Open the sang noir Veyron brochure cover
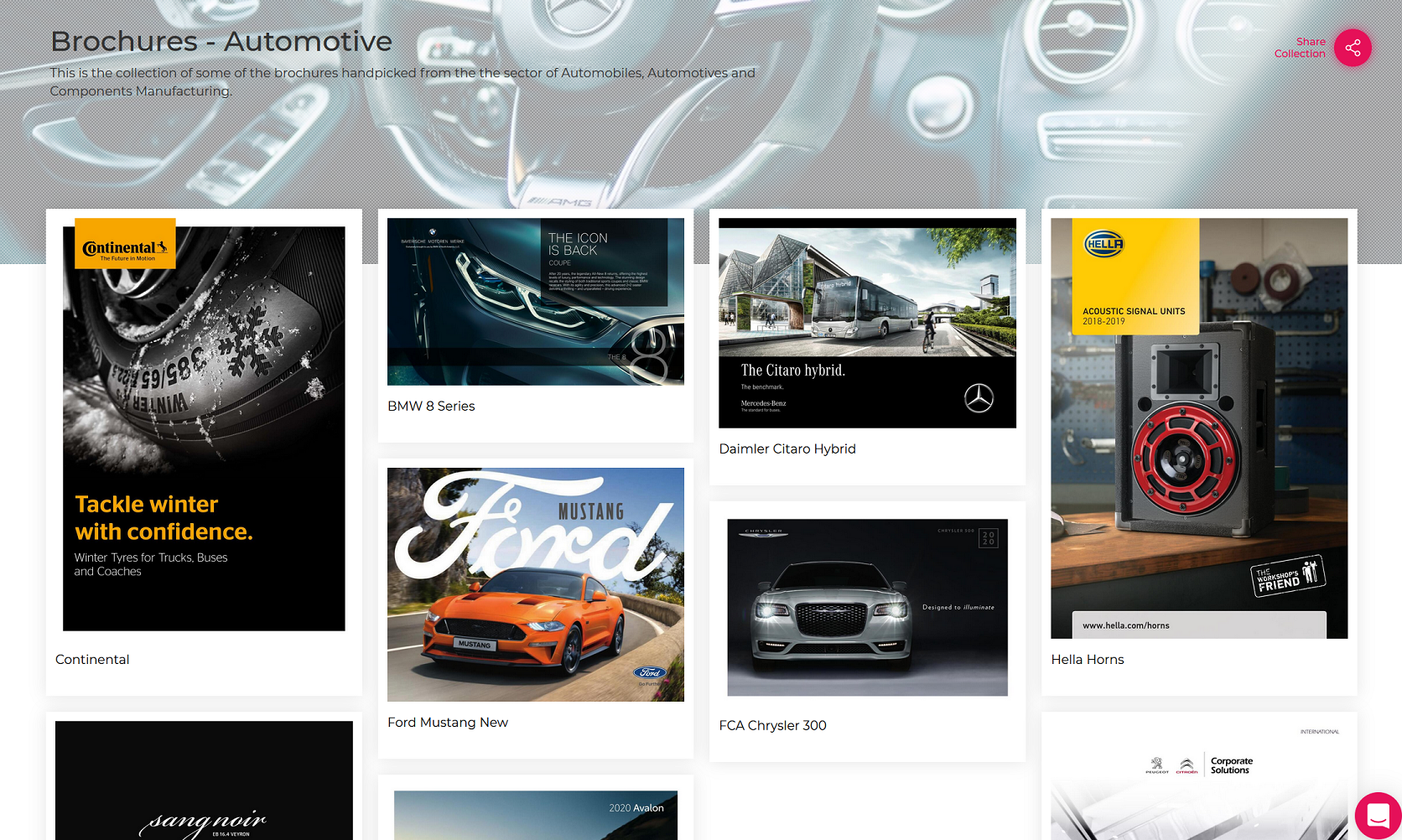1402x840 pixels. click(204, 780)
